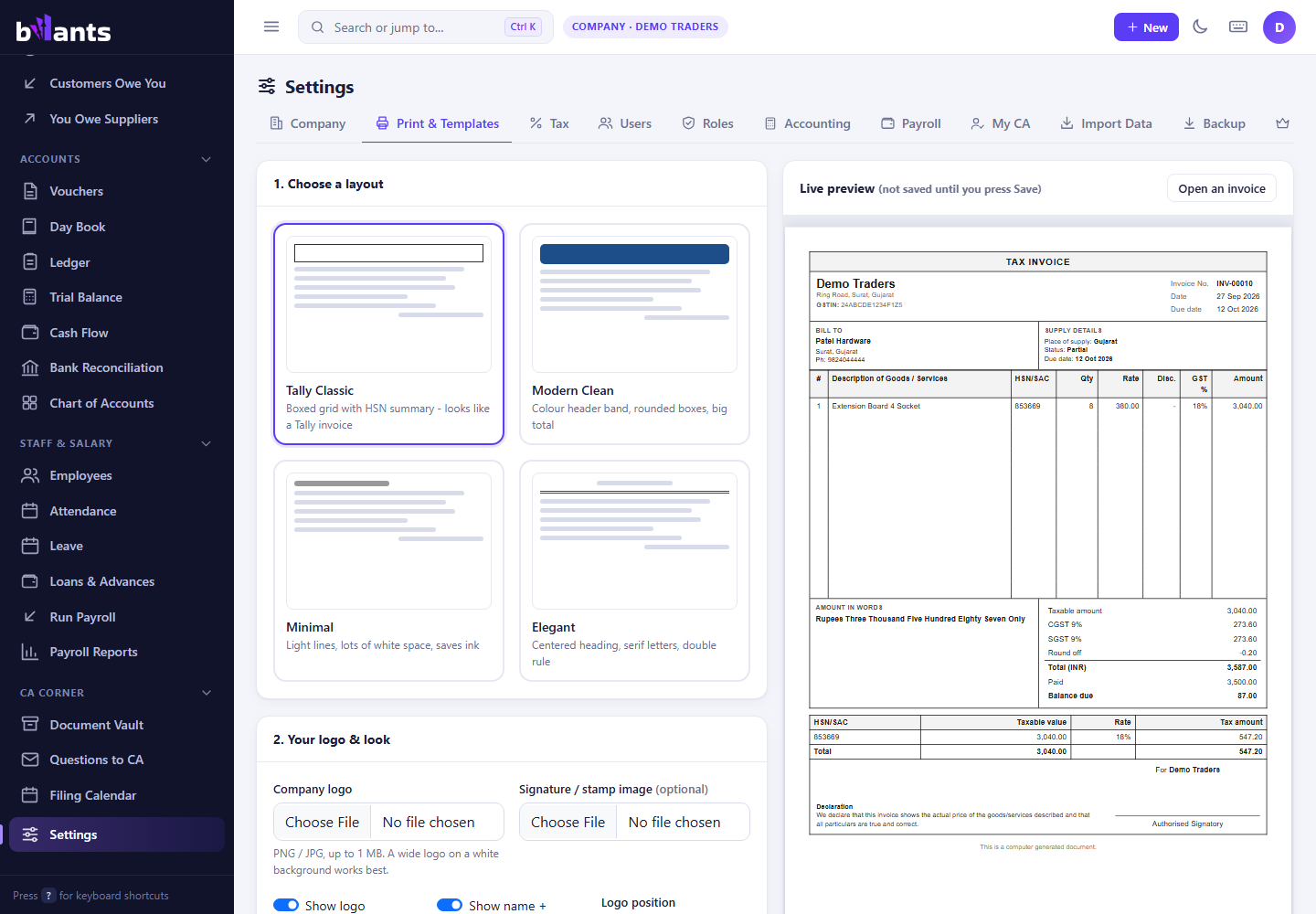The width and height of the screenshot is (1316, 914).
Task: Open the Accounting settings tab
Action: (808, 123)
